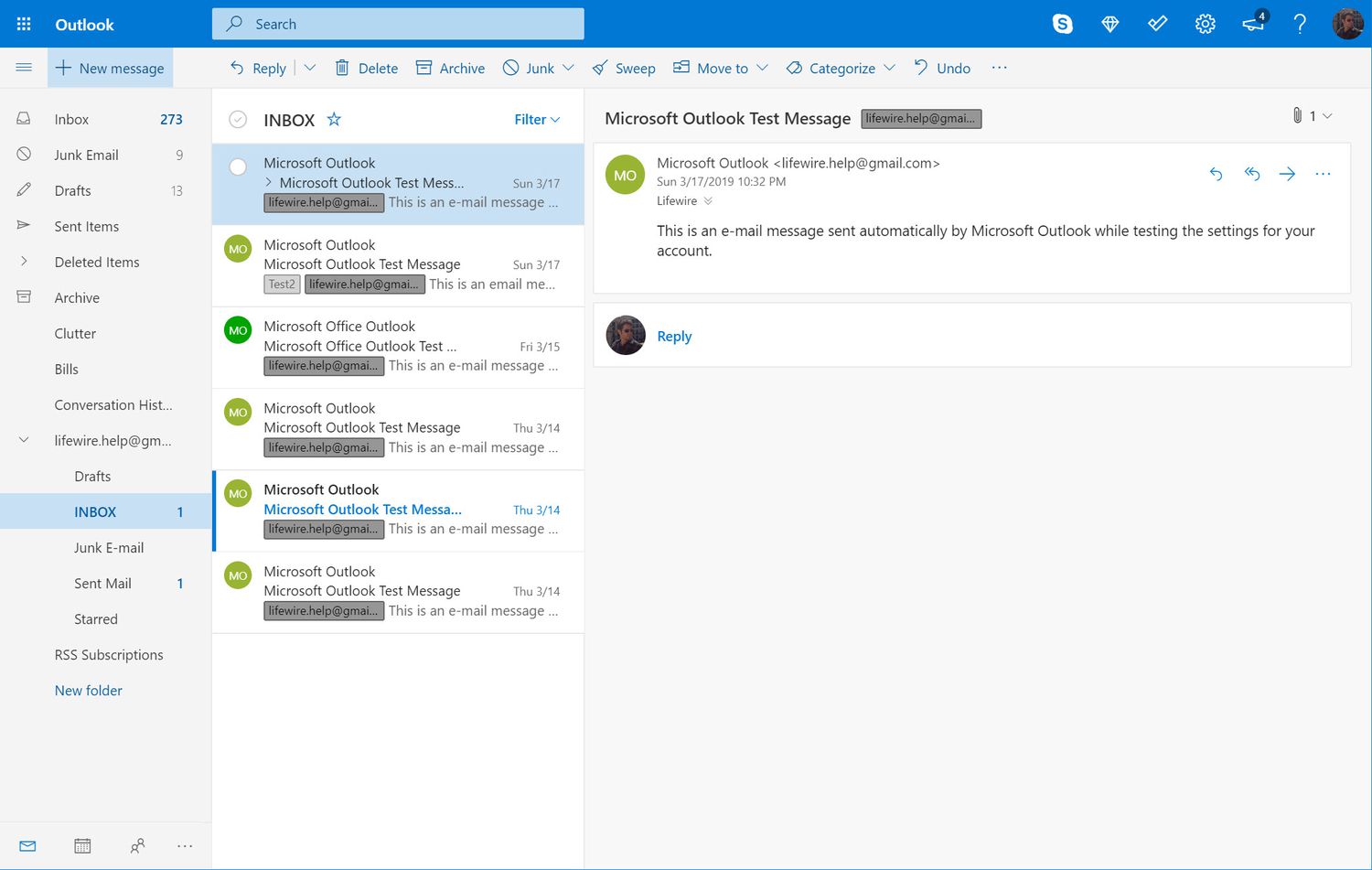Click the category tag in reading pane header

click(x=921, y=119)
